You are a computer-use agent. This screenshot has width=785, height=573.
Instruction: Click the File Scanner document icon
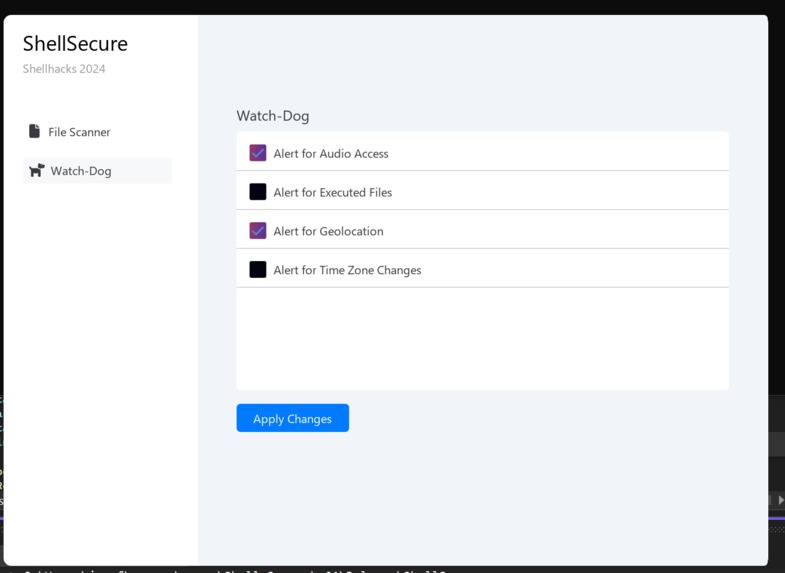pyautogui.click(x=34, y=131)
